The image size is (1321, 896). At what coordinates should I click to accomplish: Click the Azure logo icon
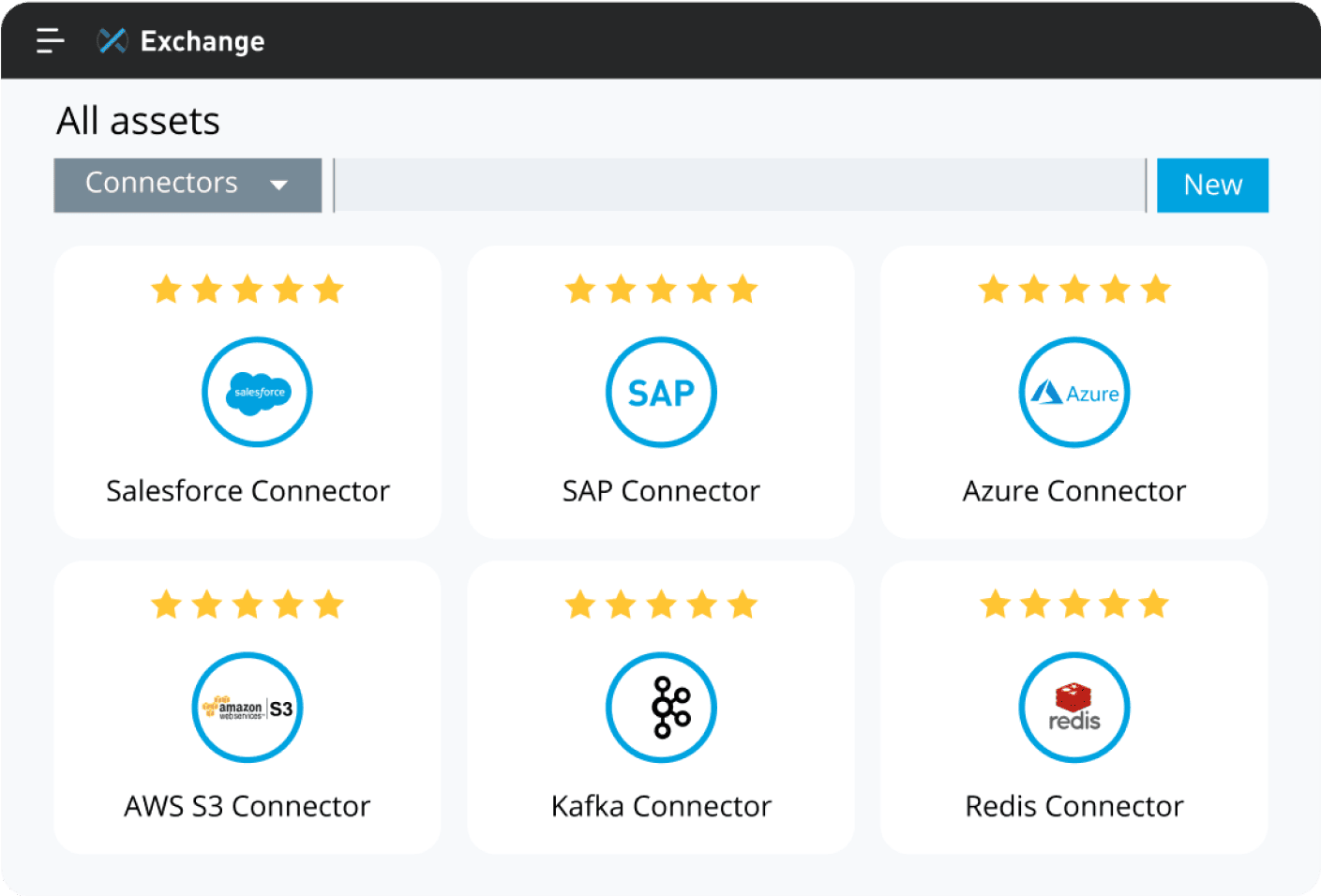[x=1073, y=393]
